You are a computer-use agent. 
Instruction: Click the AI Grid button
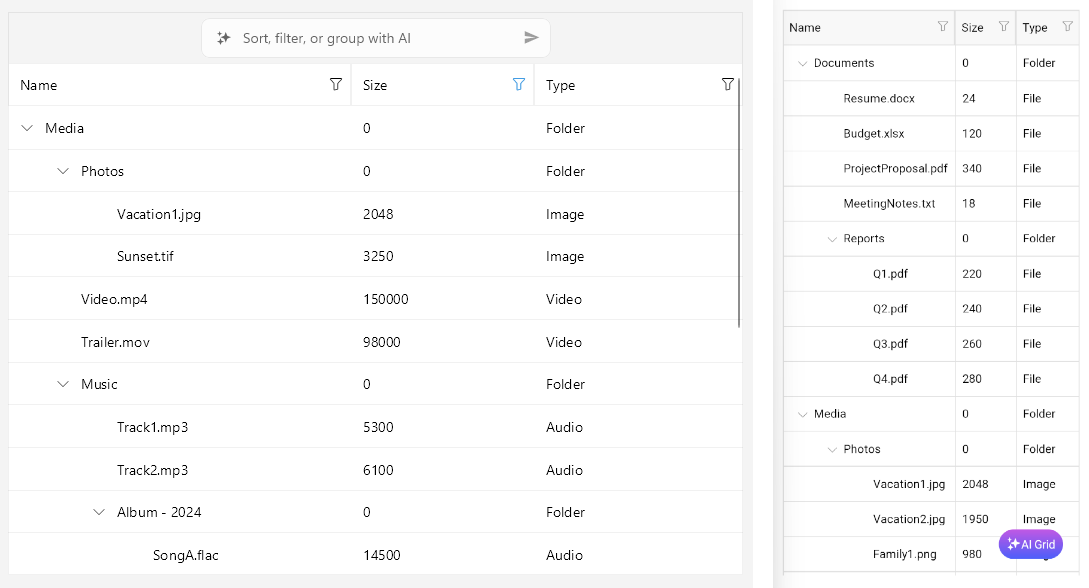(x=1031, y=544)
